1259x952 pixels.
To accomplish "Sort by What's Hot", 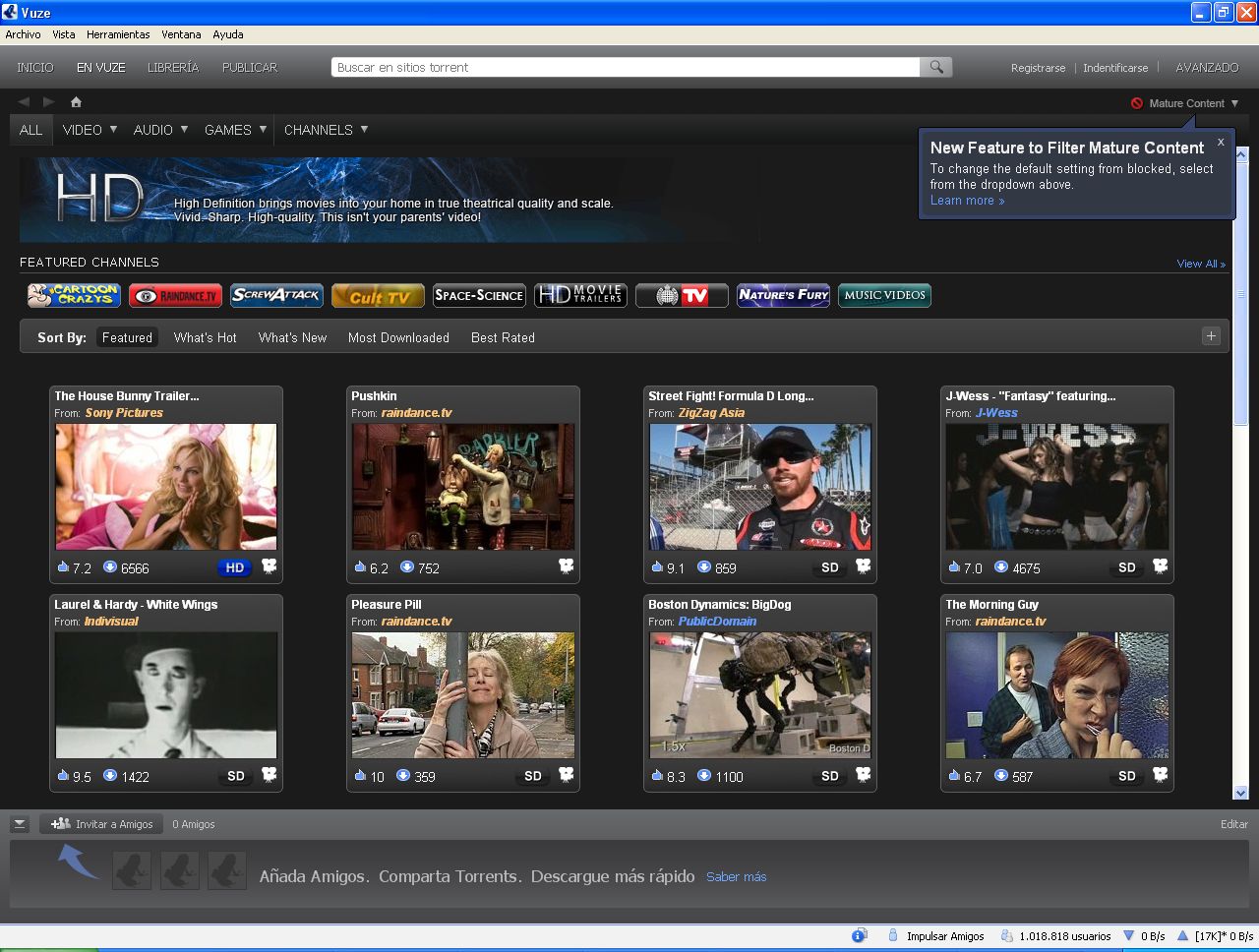I will [x=205, y=337].
